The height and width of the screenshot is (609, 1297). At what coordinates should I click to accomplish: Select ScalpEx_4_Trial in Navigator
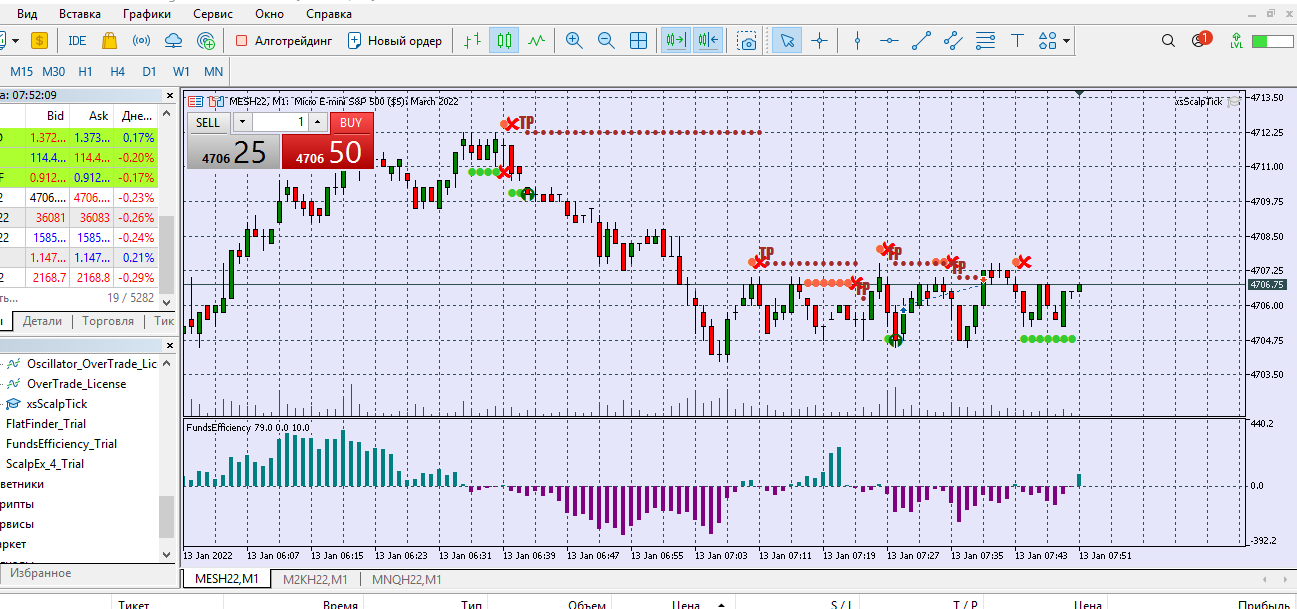pyautogui.click(x=45, y=464)
